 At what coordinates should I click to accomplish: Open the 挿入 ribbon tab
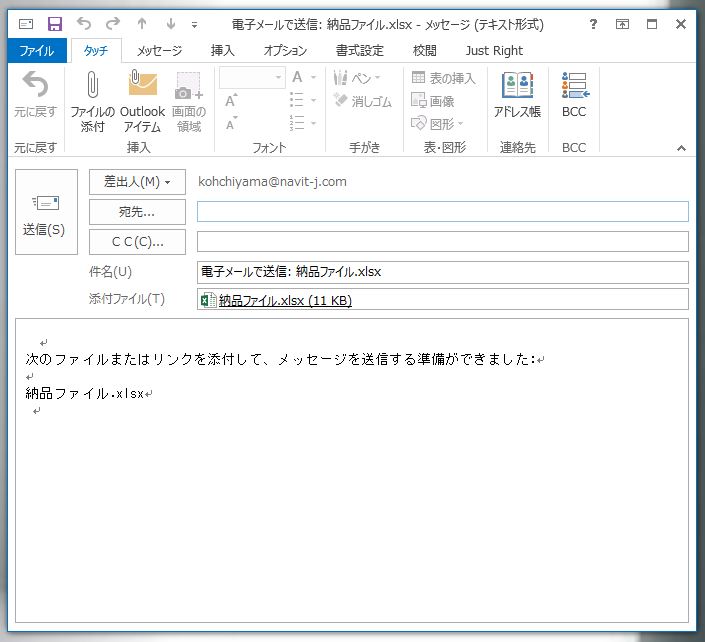pos(223,50)
